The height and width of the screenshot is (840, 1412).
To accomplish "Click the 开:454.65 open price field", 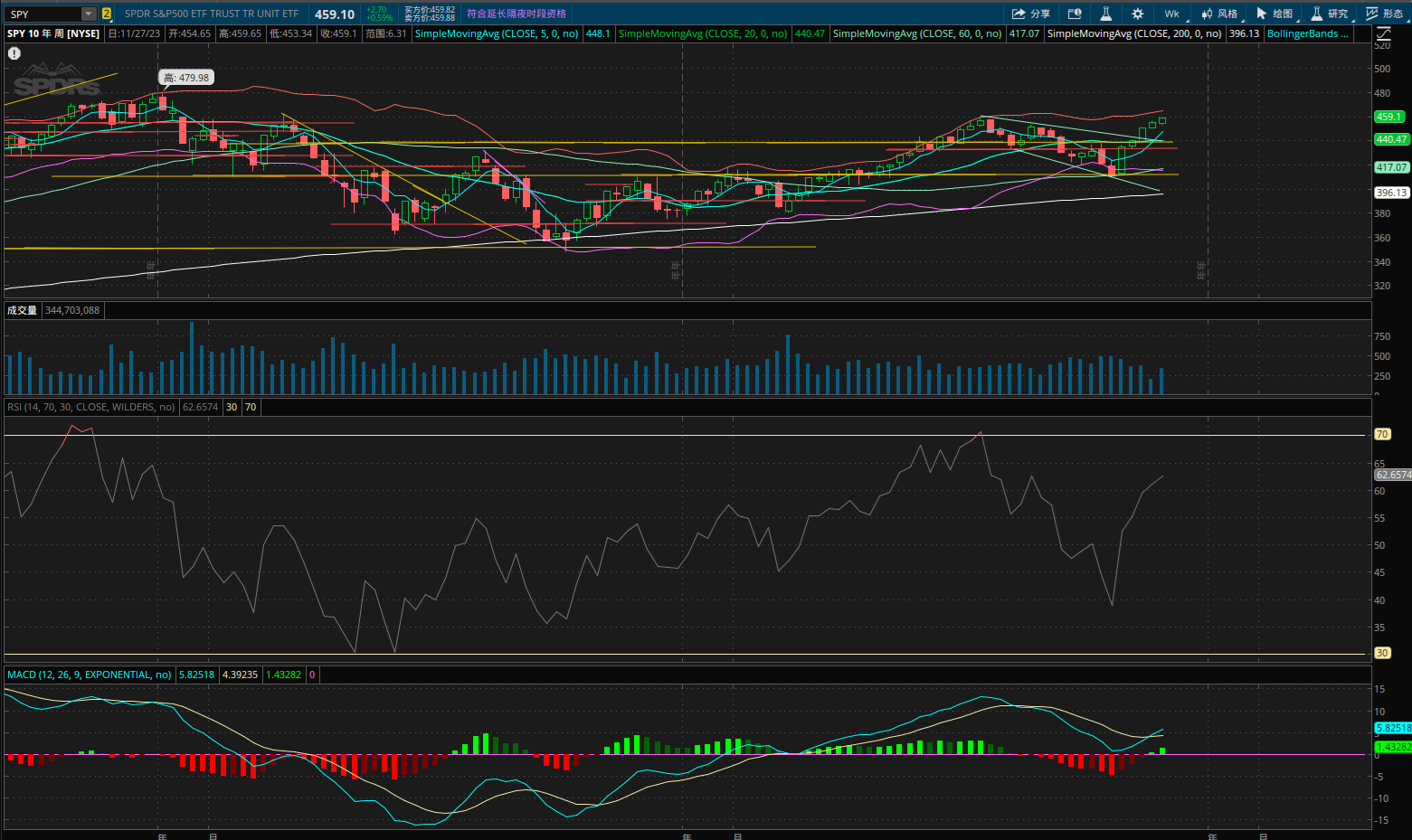I will (x=189, y=33).
